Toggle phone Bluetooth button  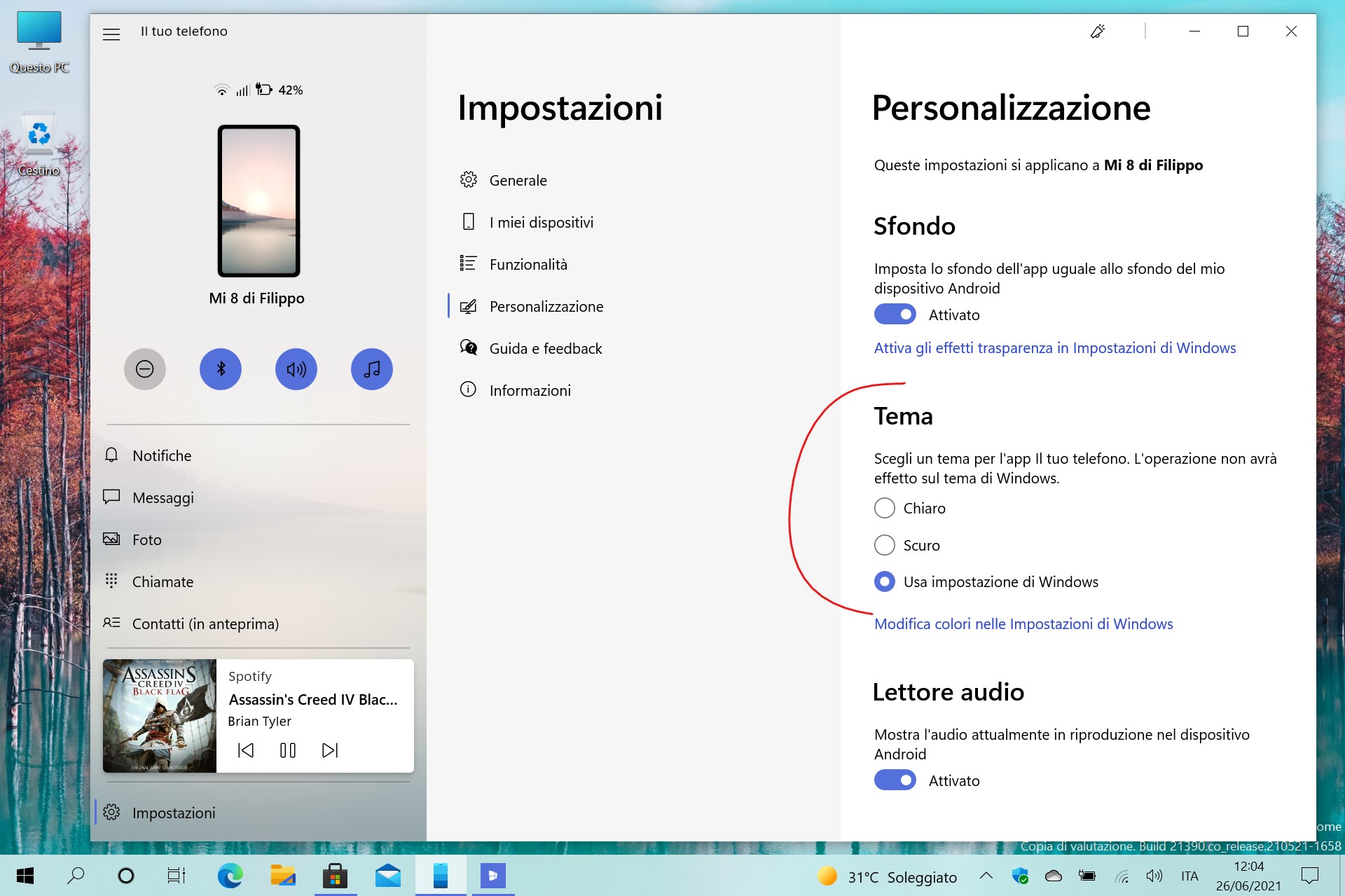221,369
